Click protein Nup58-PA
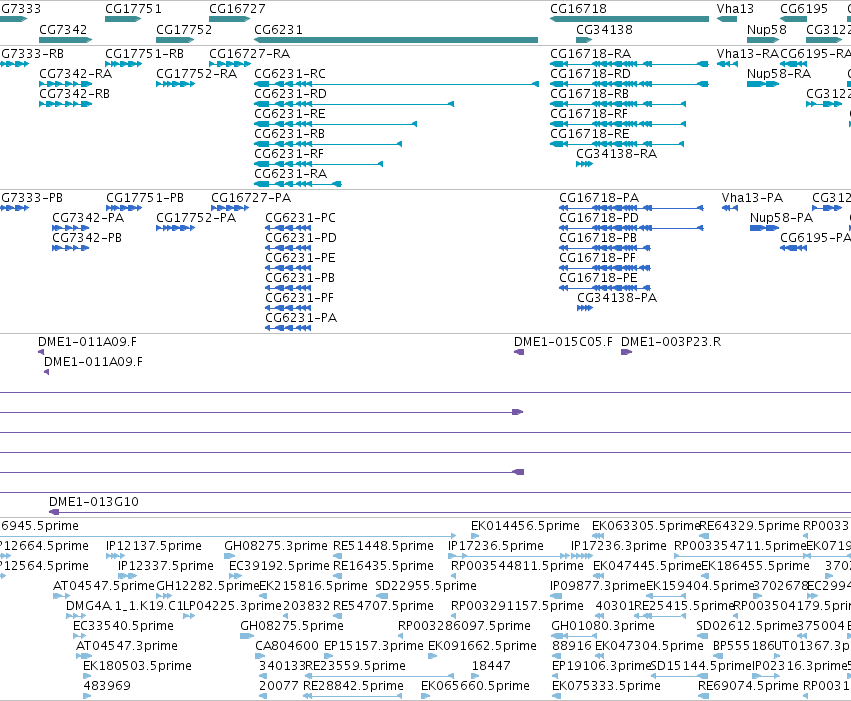Screen dimensions: 851x701 (782, 218)
